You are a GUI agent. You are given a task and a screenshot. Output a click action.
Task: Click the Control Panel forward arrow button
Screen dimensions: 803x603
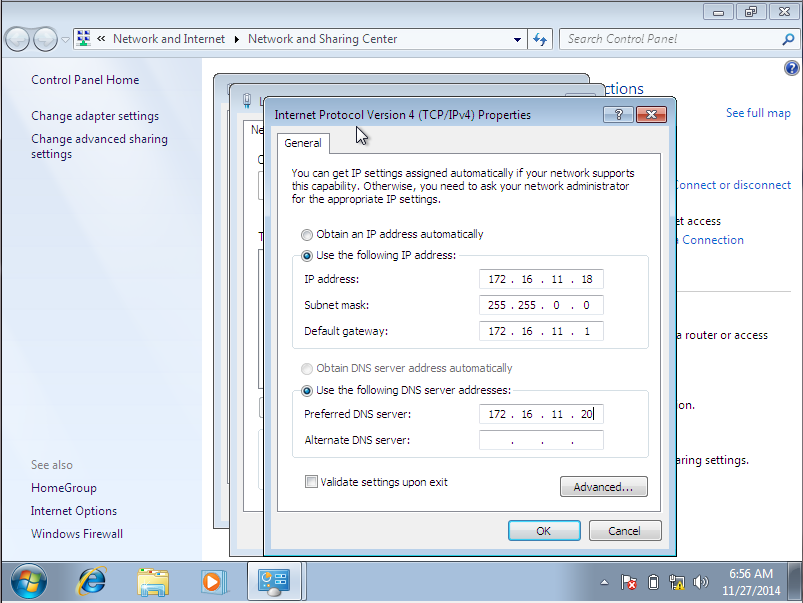point(46,39)
